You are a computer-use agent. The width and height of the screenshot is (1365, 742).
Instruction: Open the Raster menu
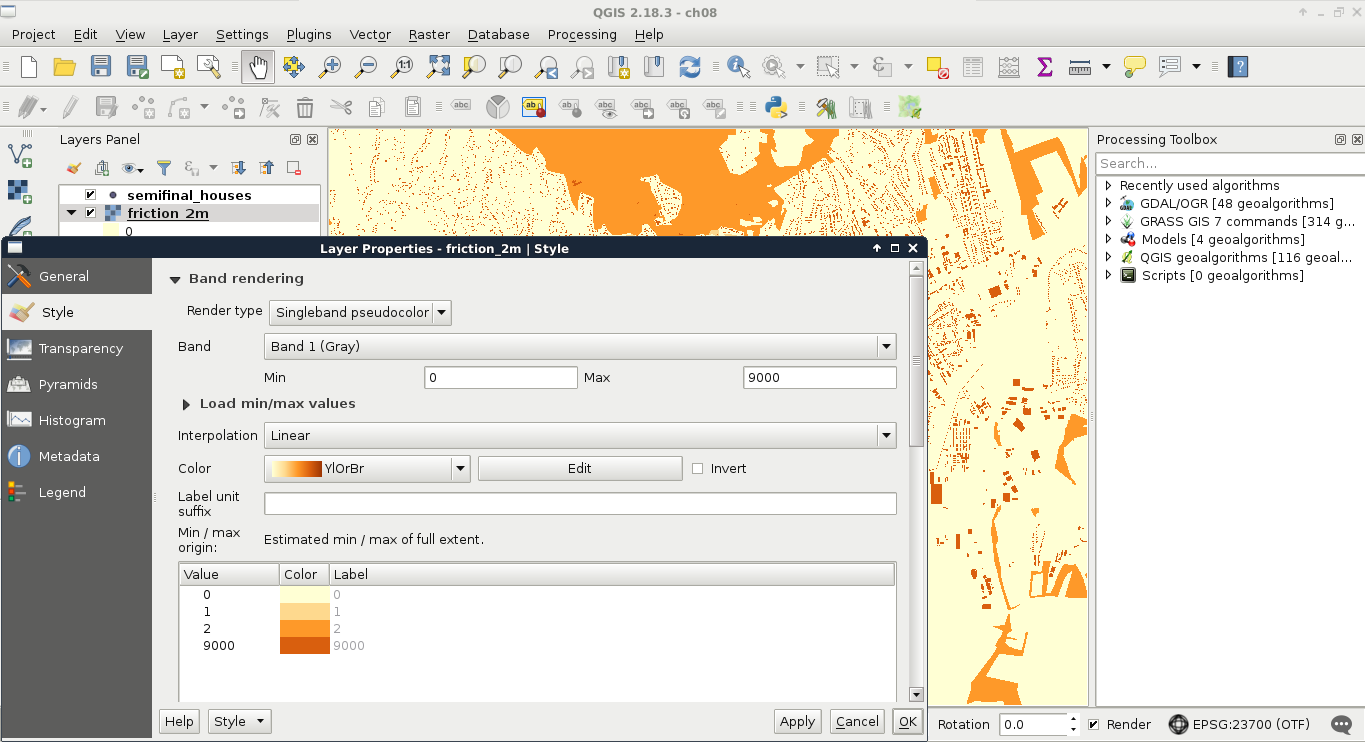click(429, 34)
